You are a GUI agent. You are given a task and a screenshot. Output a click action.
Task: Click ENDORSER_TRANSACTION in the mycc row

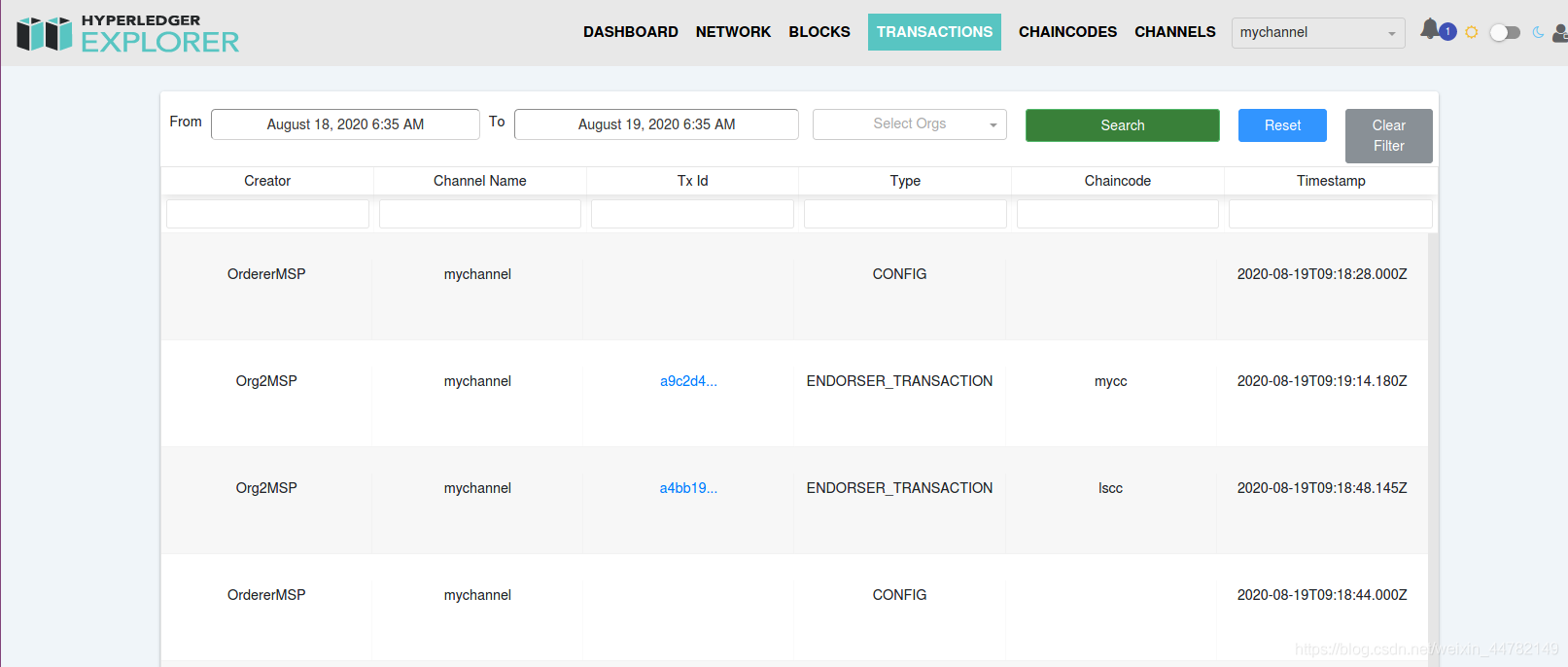point(899,381)
